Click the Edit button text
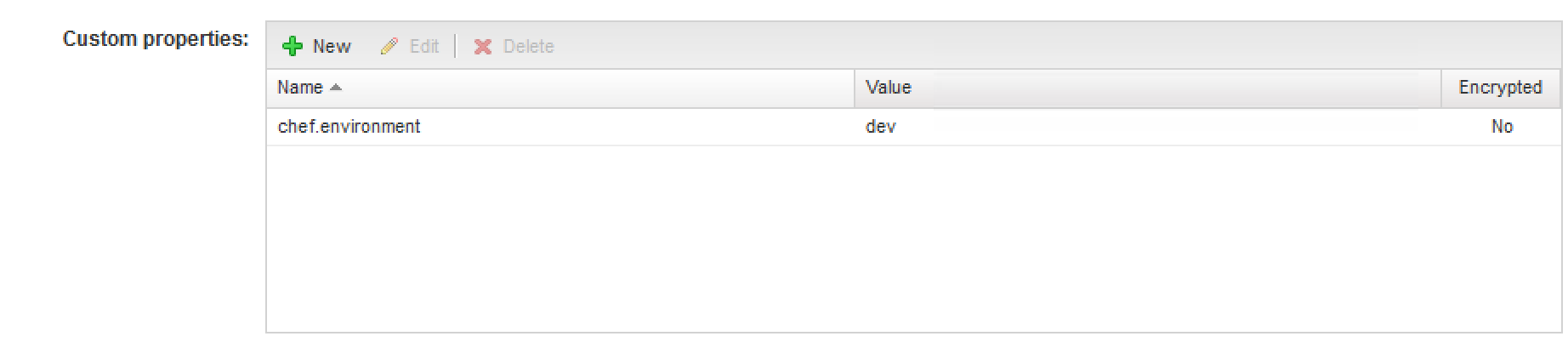 coord(424,47)
